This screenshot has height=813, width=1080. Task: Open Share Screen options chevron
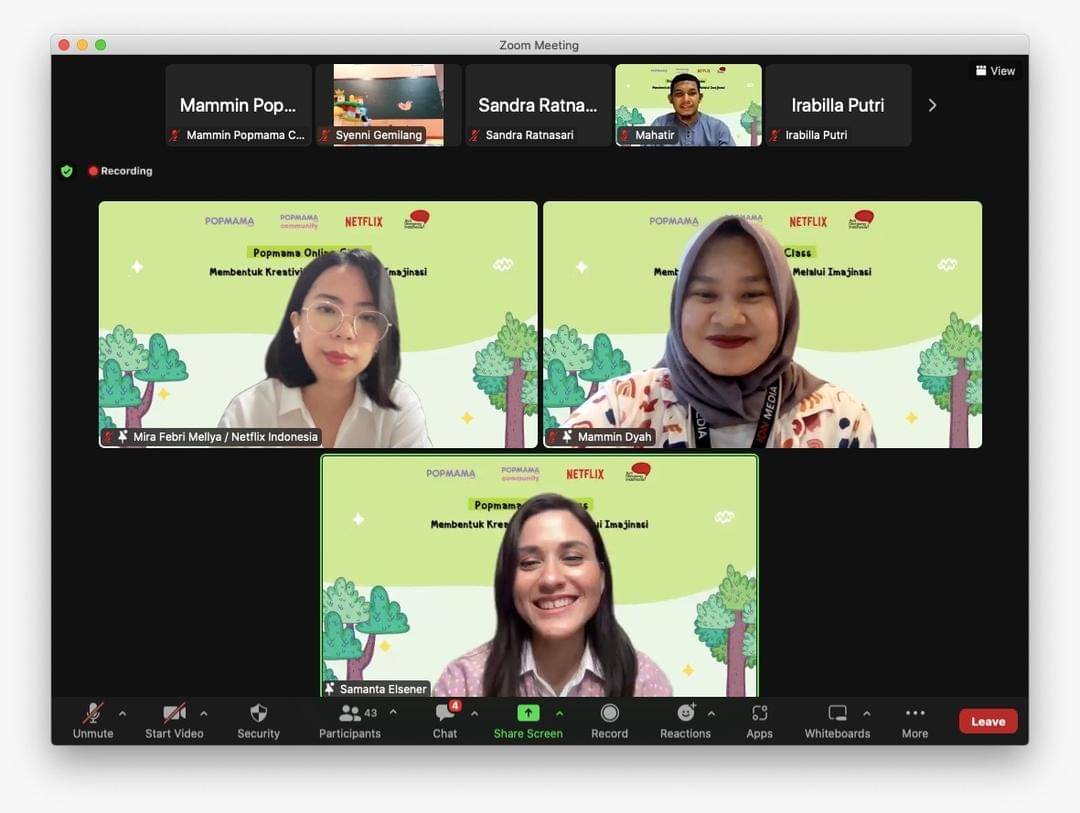coord(560,713)
